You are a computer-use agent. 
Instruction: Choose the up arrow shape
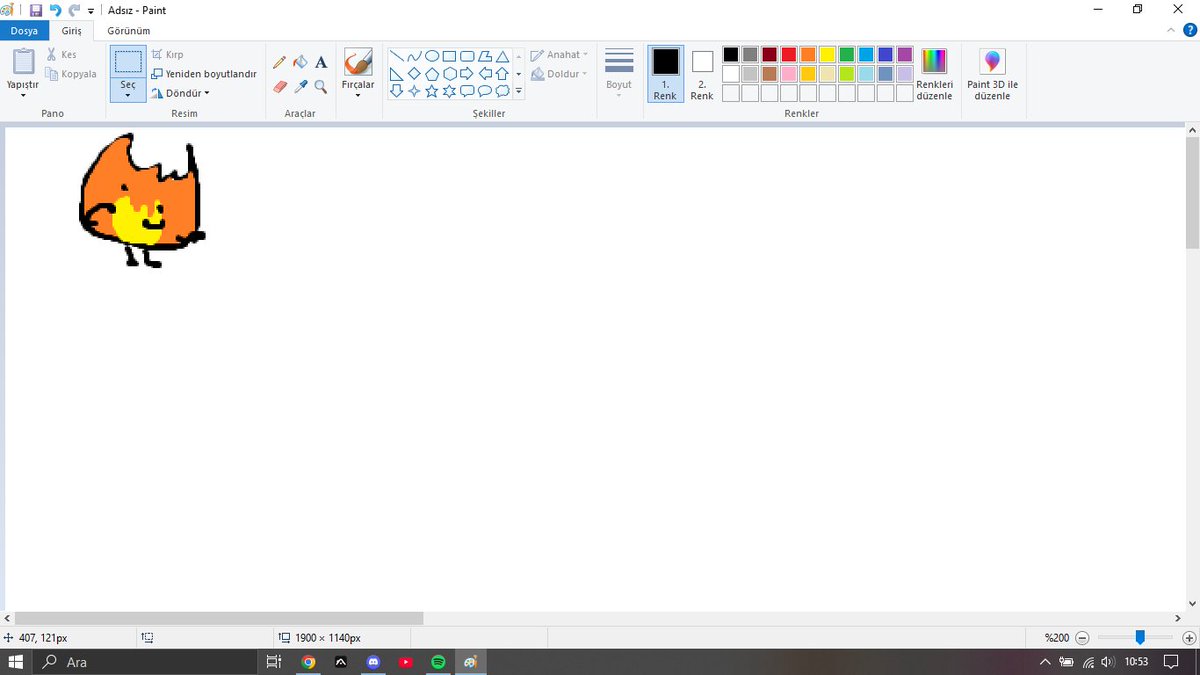click(x=503, y=74)
